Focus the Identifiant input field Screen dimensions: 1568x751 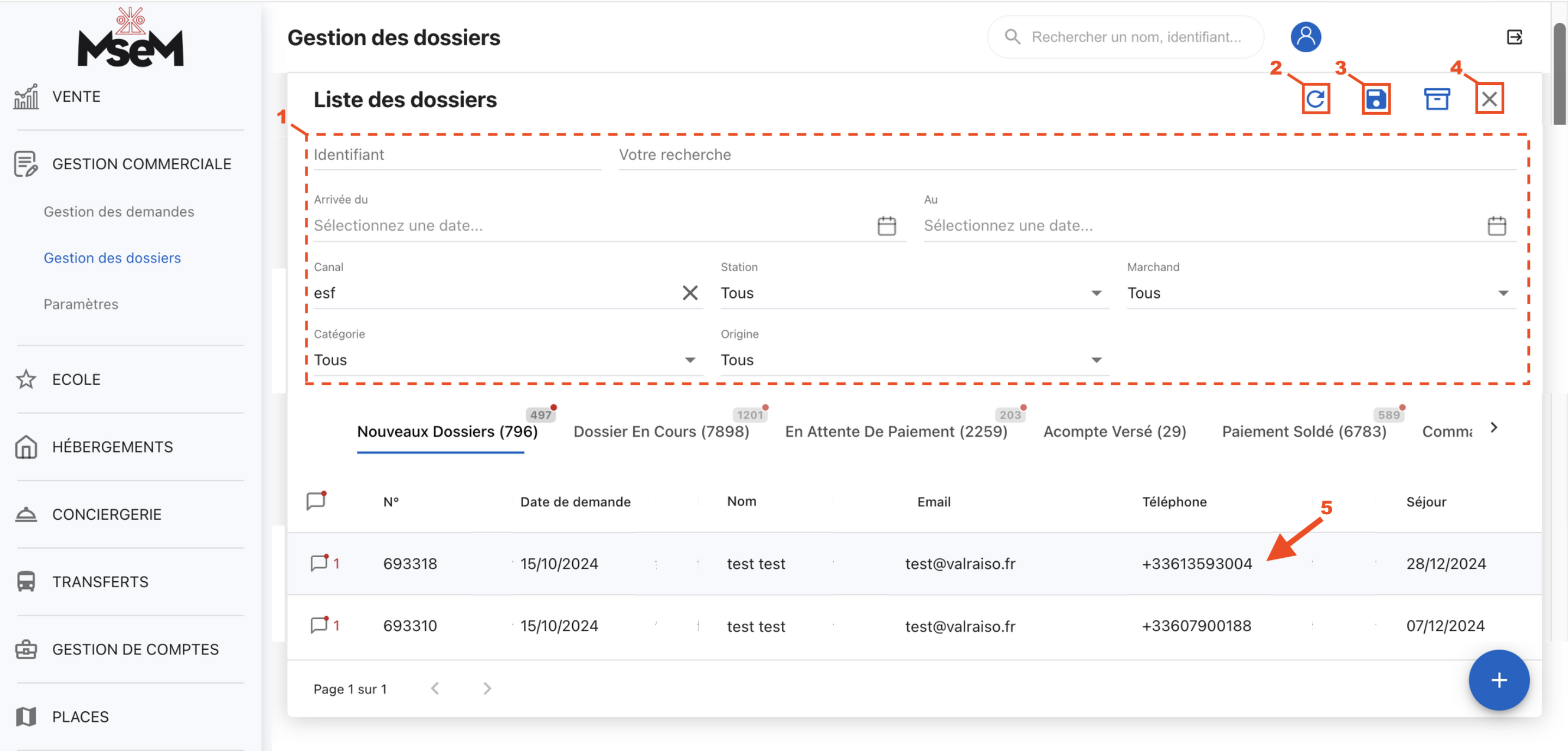click(457, 155)
